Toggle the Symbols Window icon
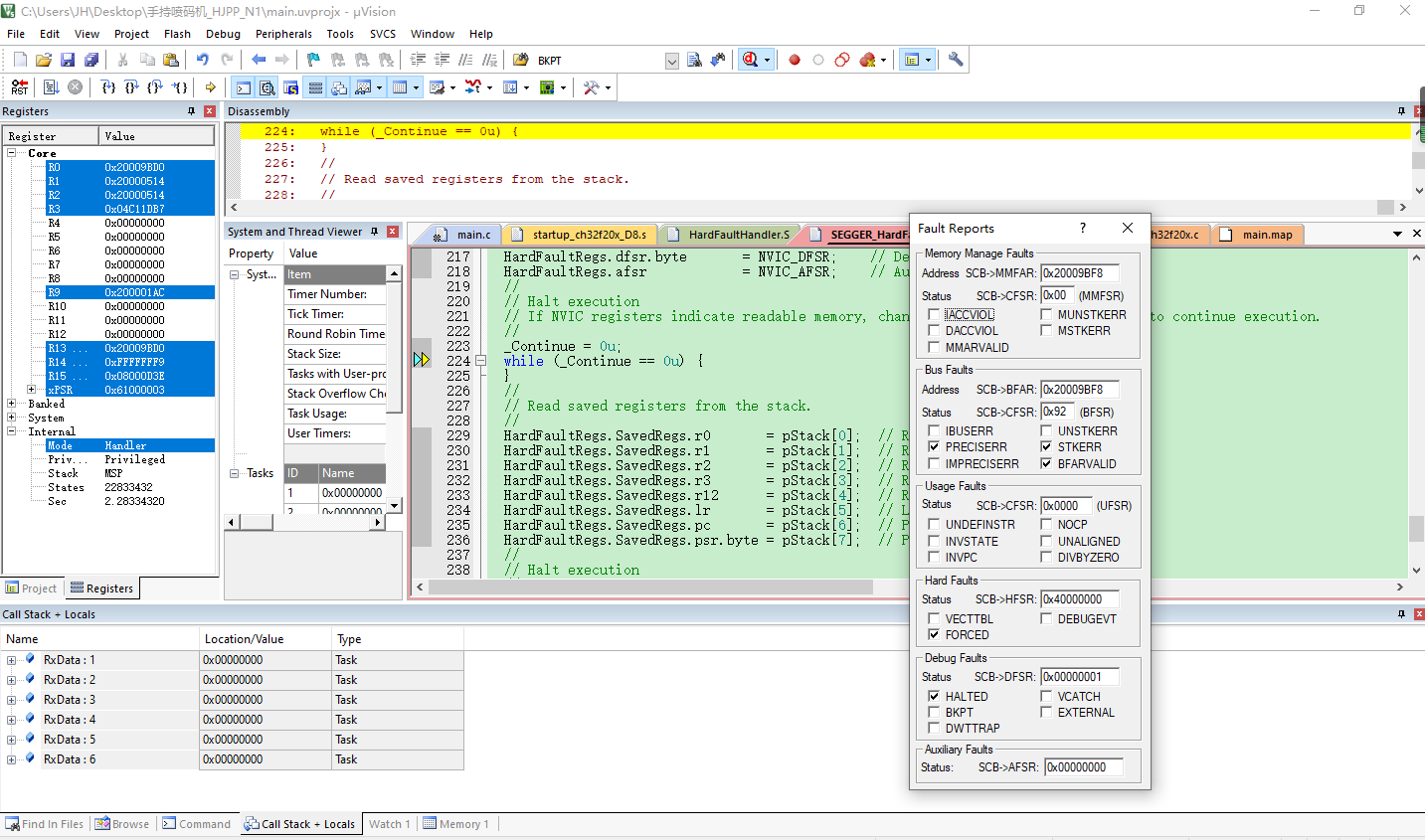Screen dimensions: 1425x840 (x=291, y=87)
